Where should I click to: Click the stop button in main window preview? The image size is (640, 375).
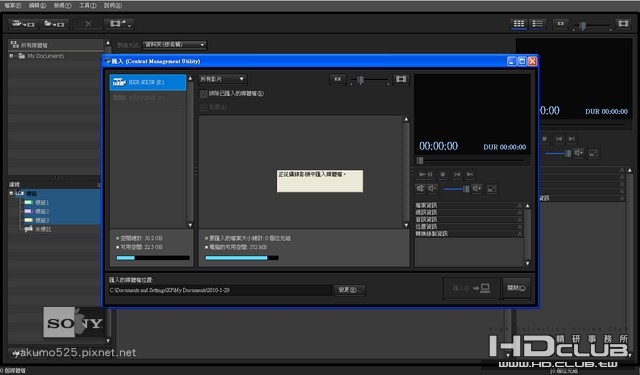(x=545, y=139)
